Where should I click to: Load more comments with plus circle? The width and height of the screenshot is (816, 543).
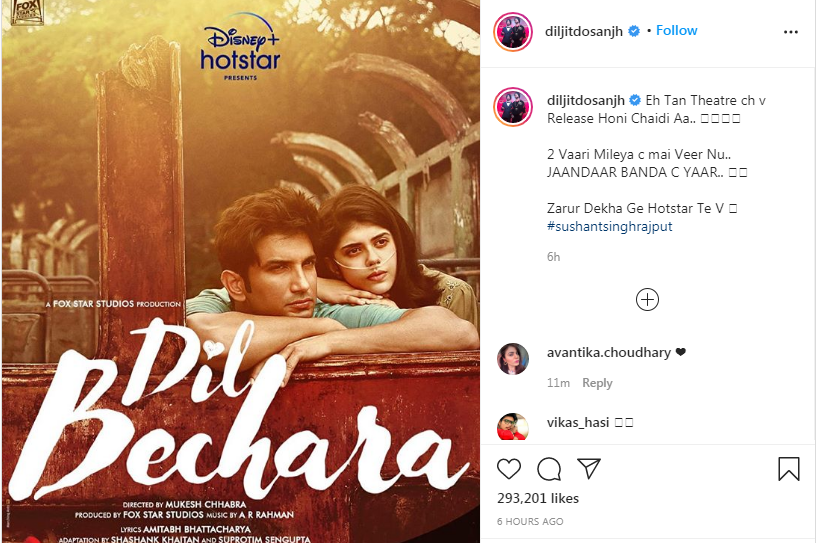pyautogui.click(x=647, y=299)
